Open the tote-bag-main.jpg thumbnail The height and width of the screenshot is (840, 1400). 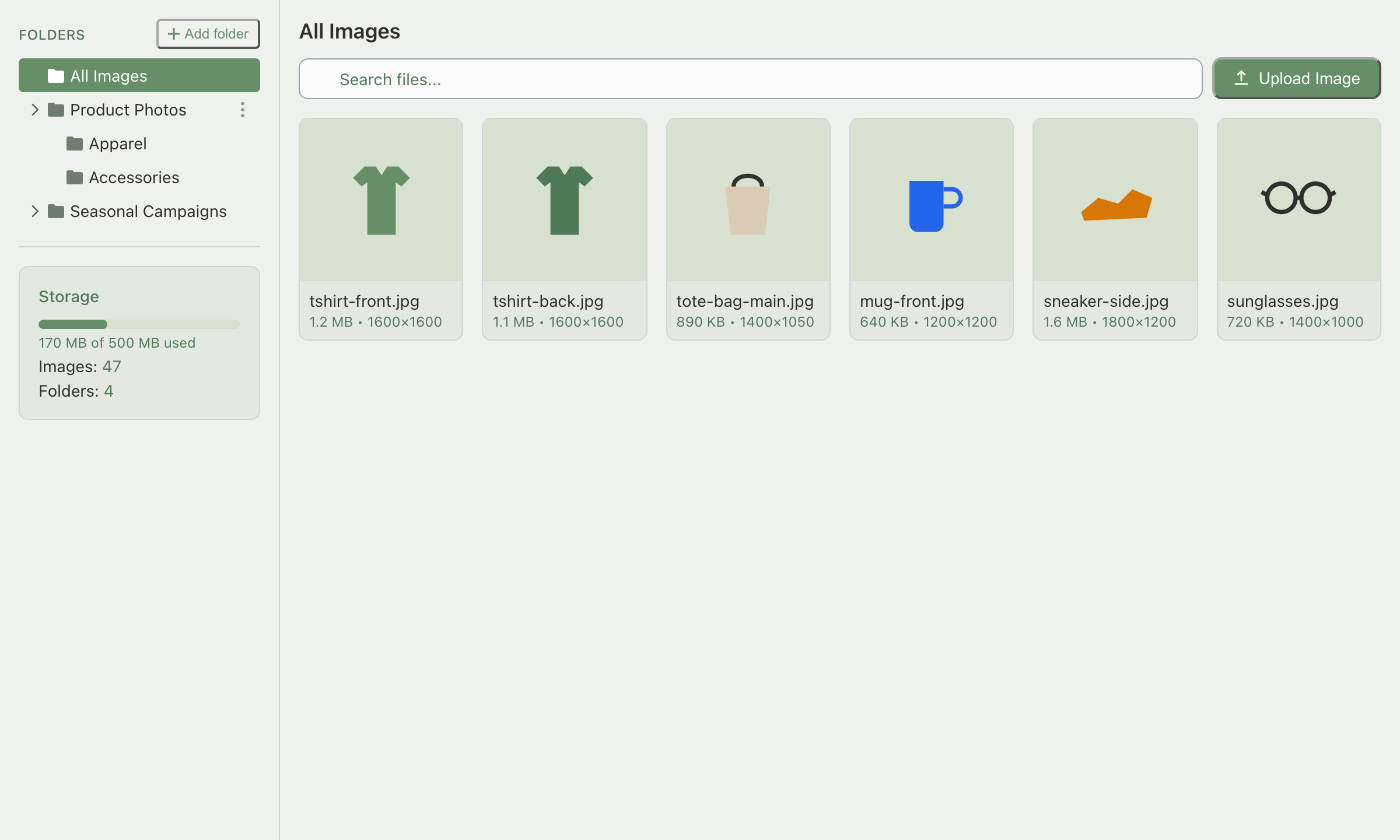click(748, 200)
